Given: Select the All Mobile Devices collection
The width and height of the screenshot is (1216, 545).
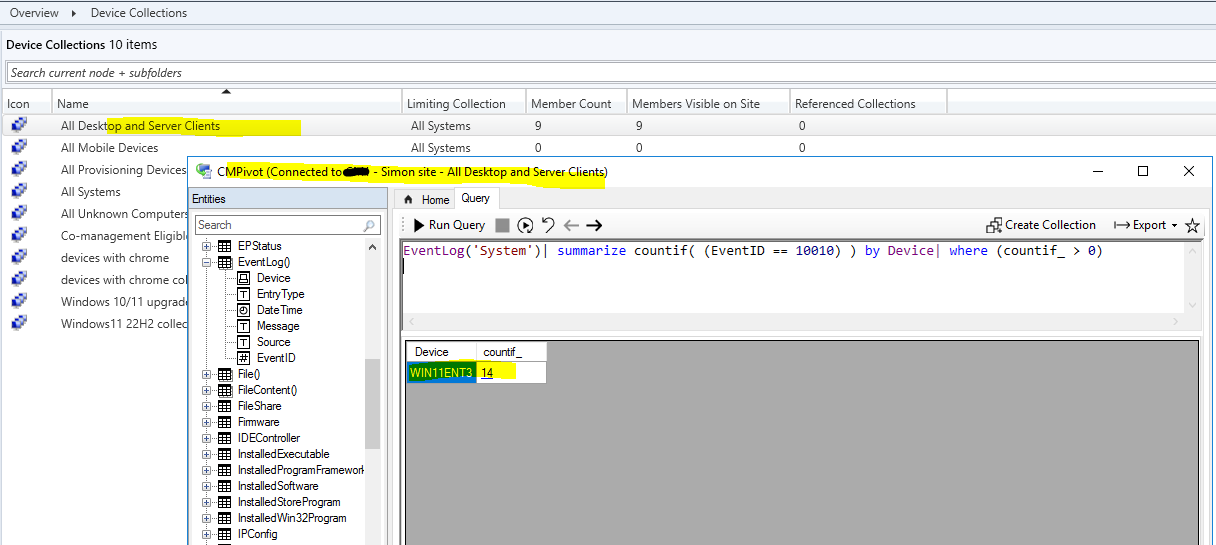Looking at the screenshot, I should 109,148.
